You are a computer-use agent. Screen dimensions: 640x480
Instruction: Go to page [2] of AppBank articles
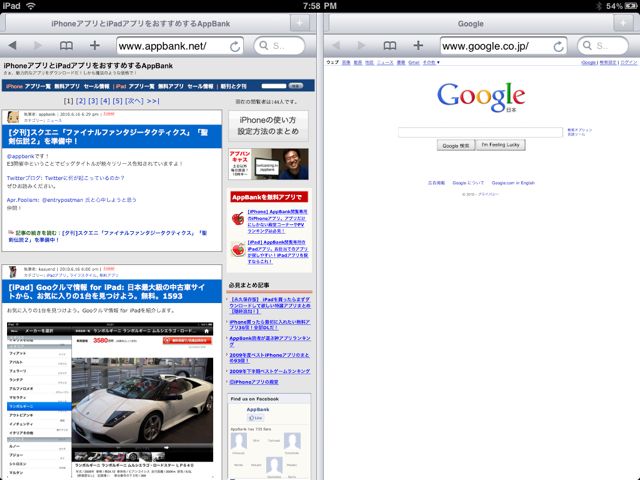(81, 101)
